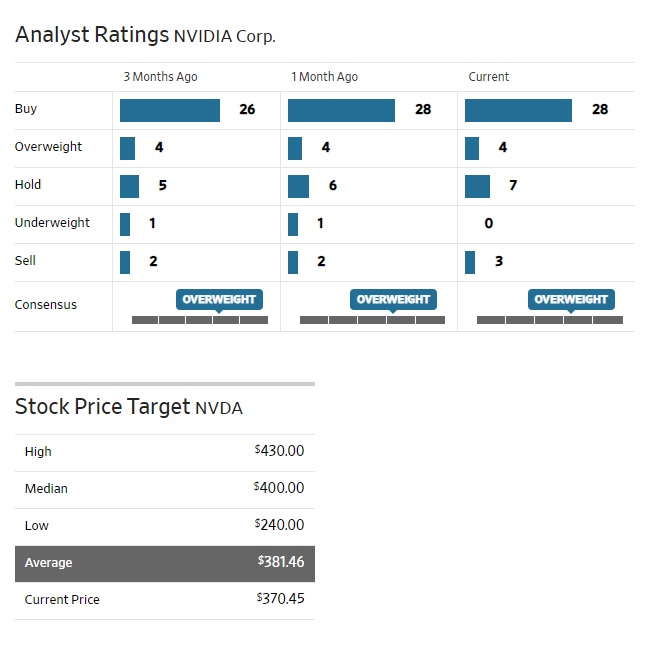Image resolution: width=656 pixels, height=666 pixels.
Task: Click the Buy bar under 3 Months Ago
Action: tap(170, 110)
